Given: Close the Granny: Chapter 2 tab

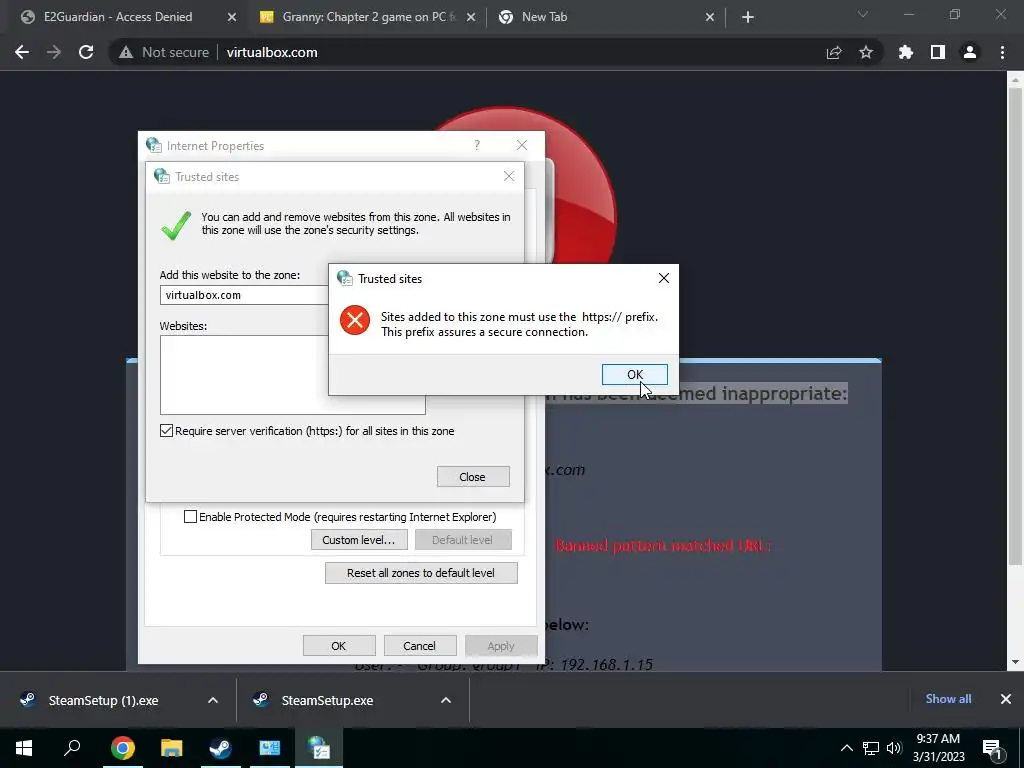Looking at the screenshot, I should [x=471, y=18].
